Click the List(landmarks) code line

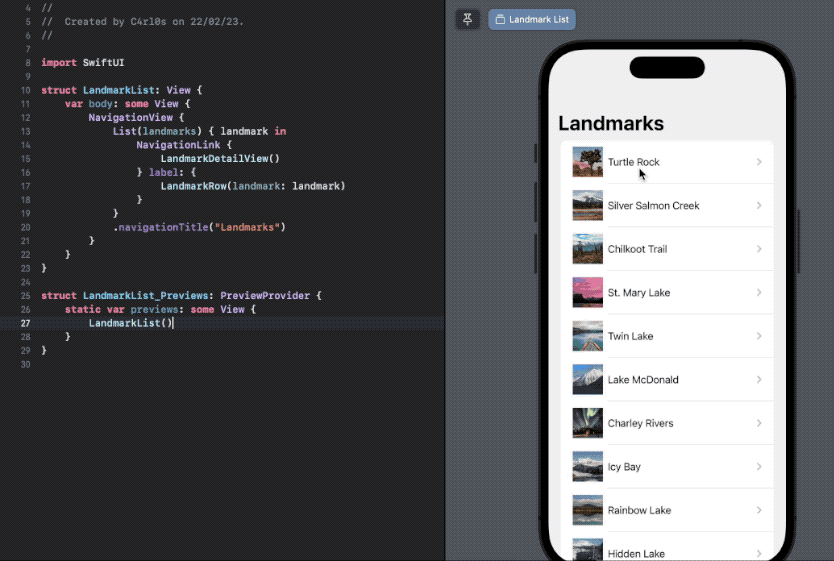[x=199, y=131]
